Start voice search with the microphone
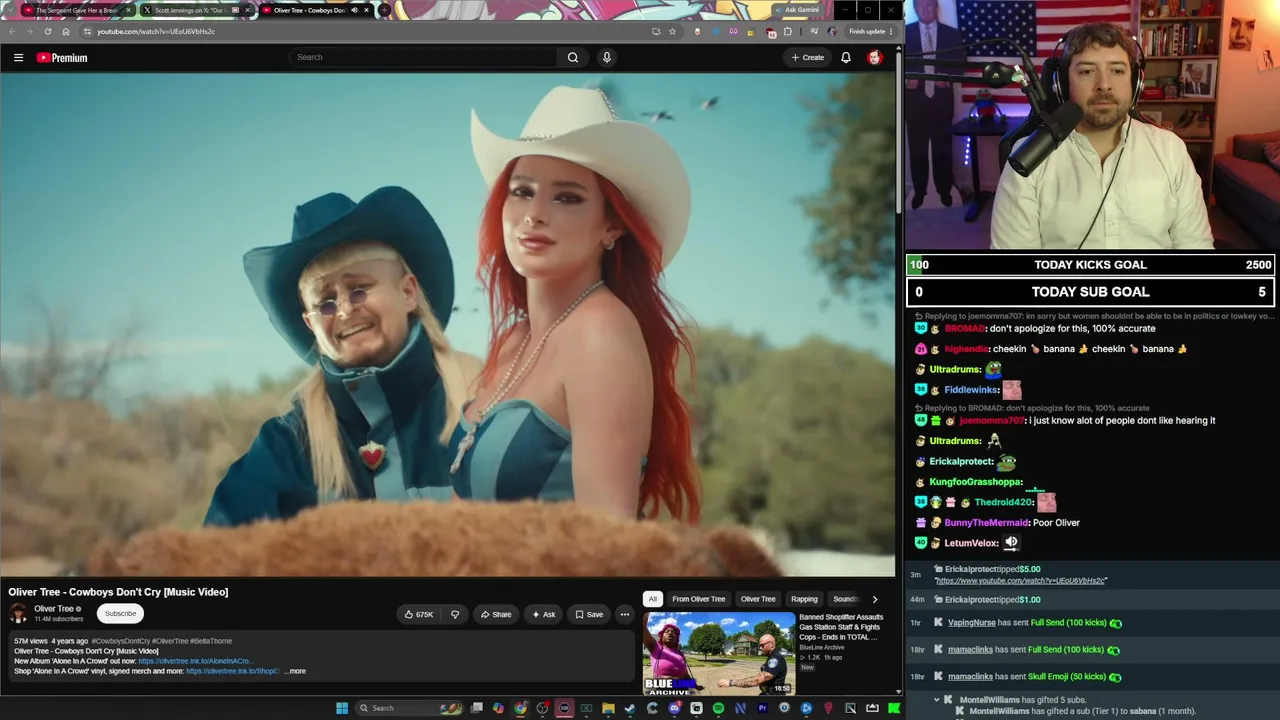 pyautogui.click(x=606, y=57)
